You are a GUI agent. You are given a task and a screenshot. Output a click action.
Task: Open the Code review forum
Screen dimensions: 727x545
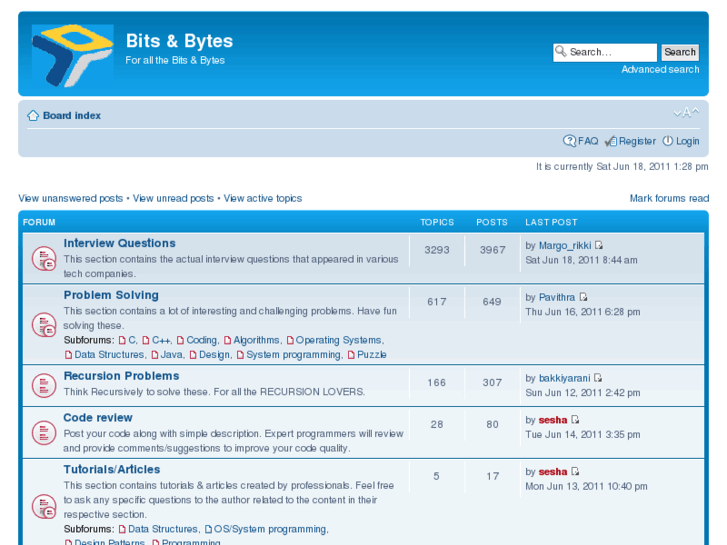point(98,417)
